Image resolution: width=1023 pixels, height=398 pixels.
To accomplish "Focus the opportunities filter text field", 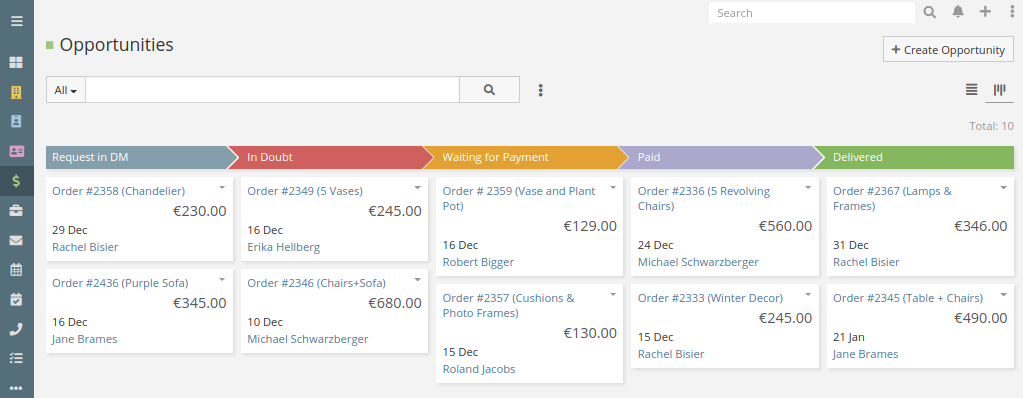I will coord(272,90).
